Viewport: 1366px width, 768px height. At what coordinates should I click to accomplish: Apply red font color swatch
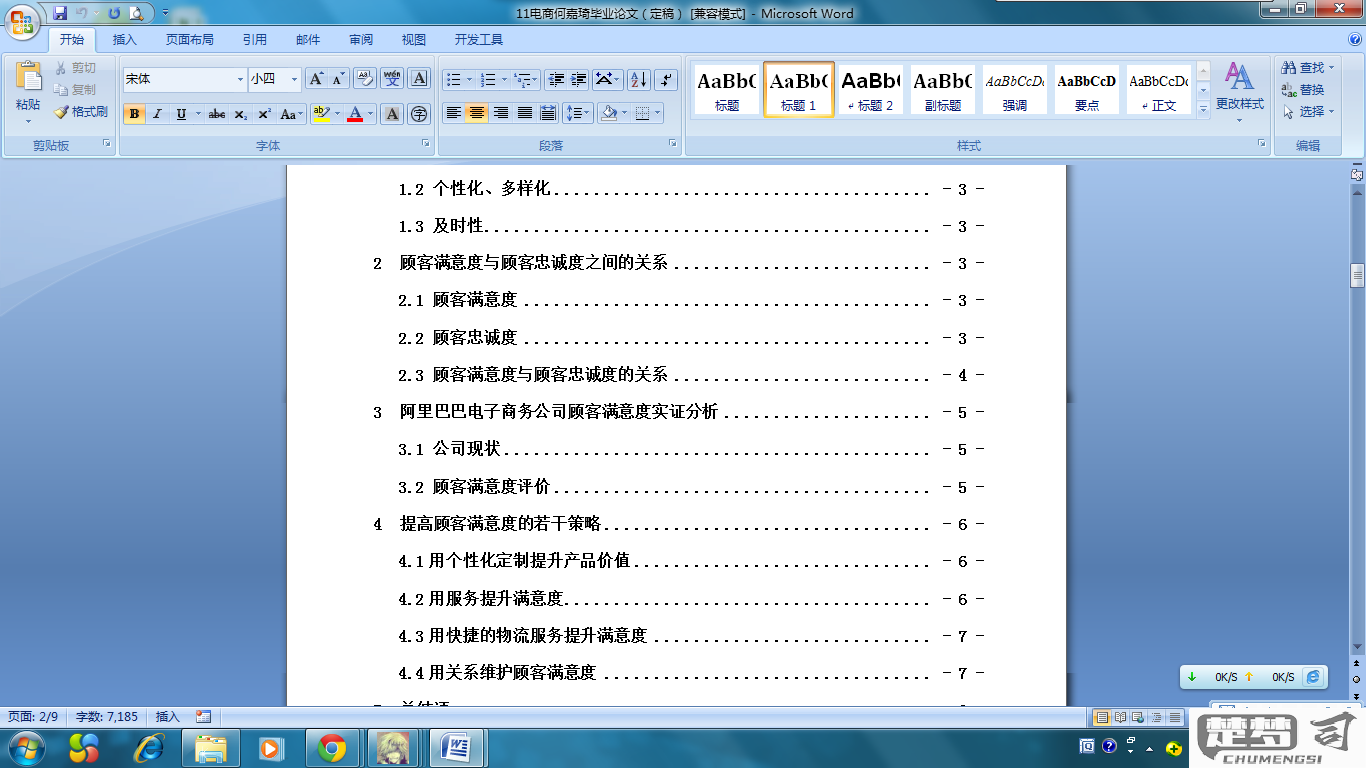(x=354, y=114)
